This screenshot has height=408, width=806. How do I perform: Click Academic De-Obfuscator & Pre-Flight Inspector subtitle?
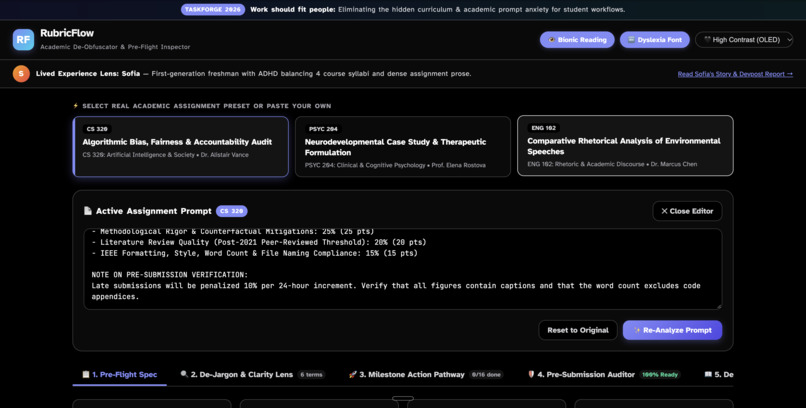(115, 47)
